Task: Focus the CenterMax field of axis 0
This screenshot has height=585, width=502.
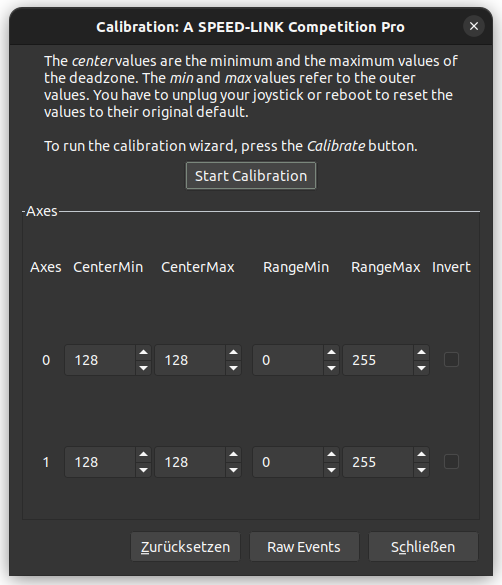Action: [x=190, y=360]
